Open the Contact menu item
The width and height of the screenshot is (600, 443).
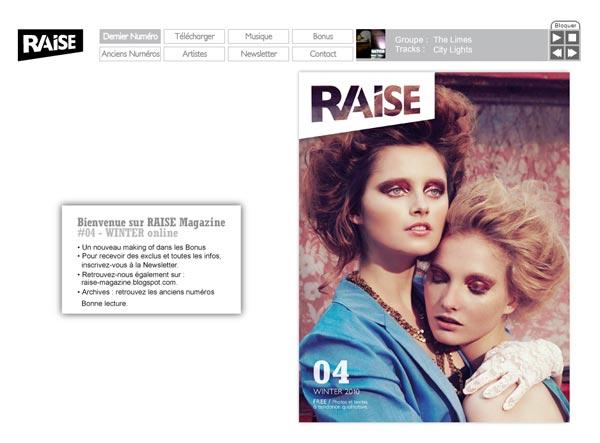pos(323,54)
